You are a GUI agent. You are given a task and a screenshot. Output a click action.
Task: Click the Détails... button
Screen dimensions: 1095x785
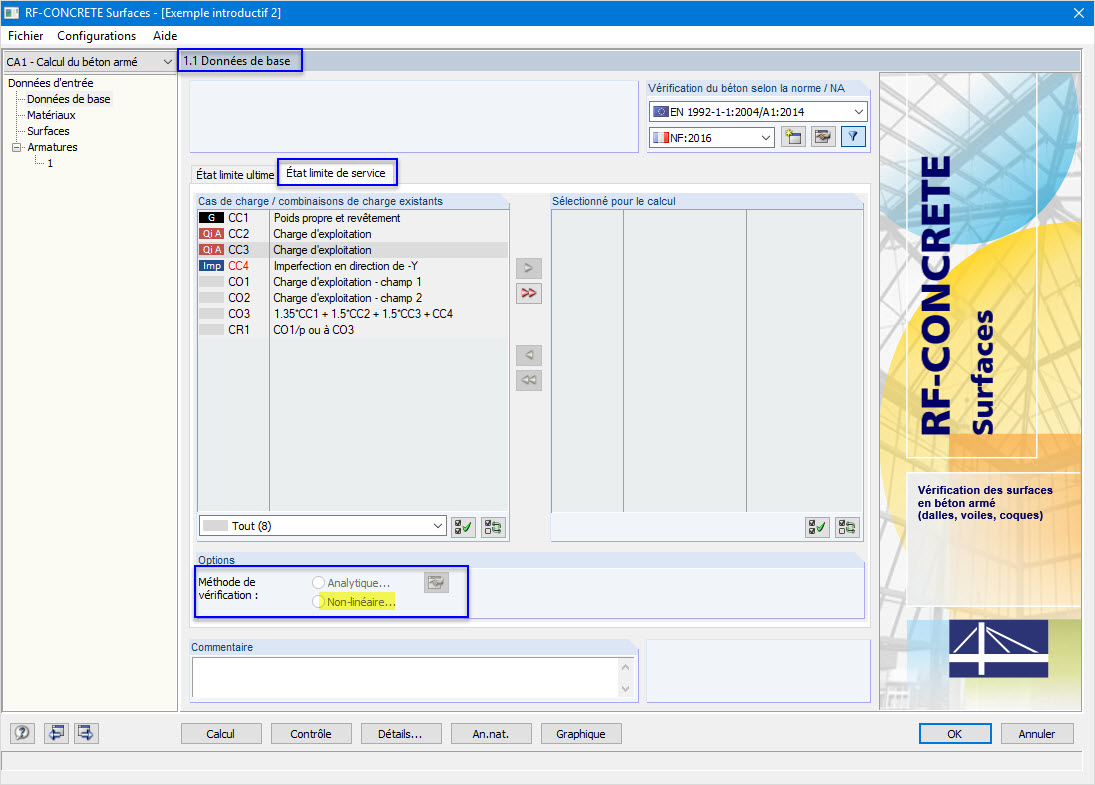401,734
